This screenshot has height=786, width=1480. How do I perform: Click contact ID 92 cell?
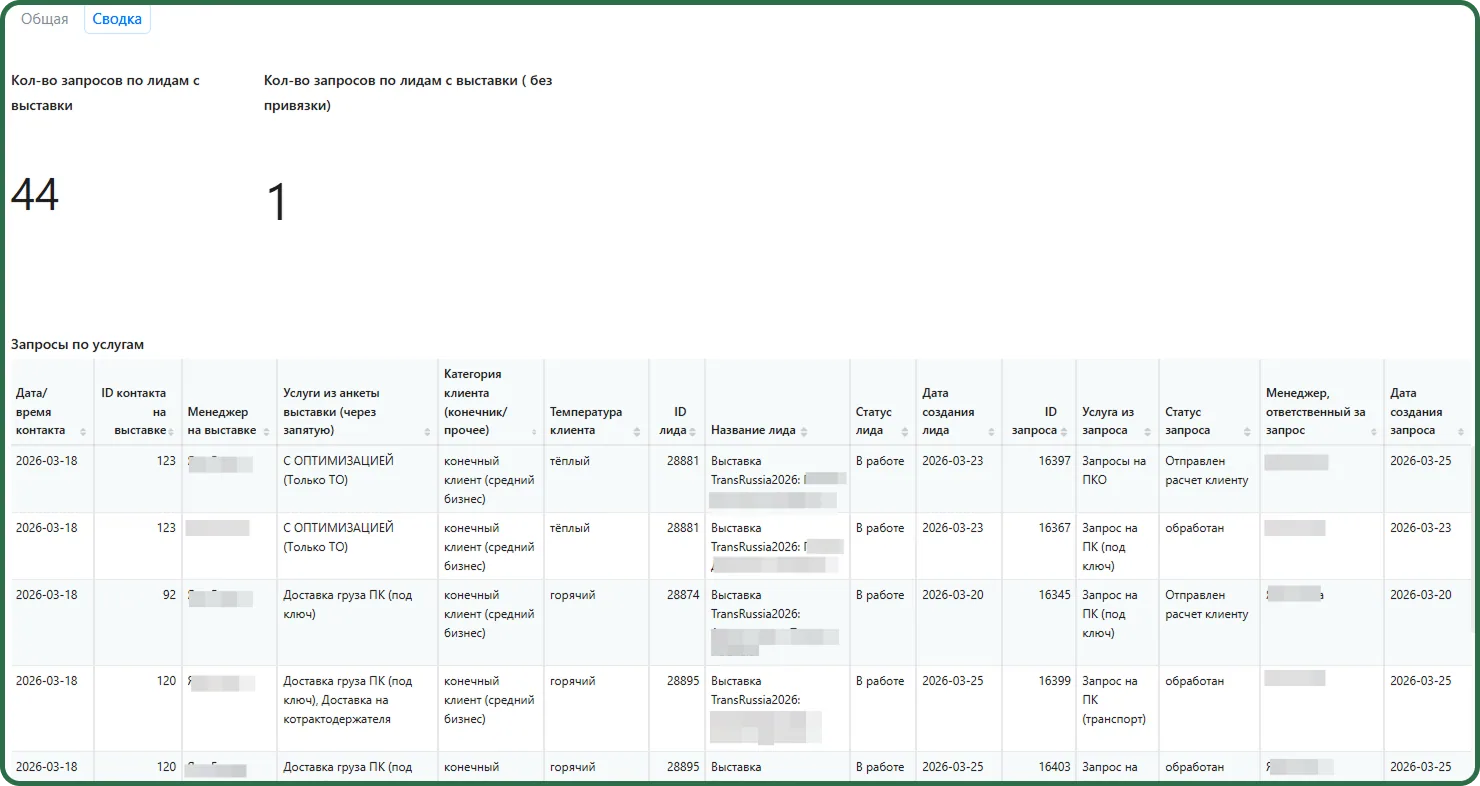pos(138,623)
